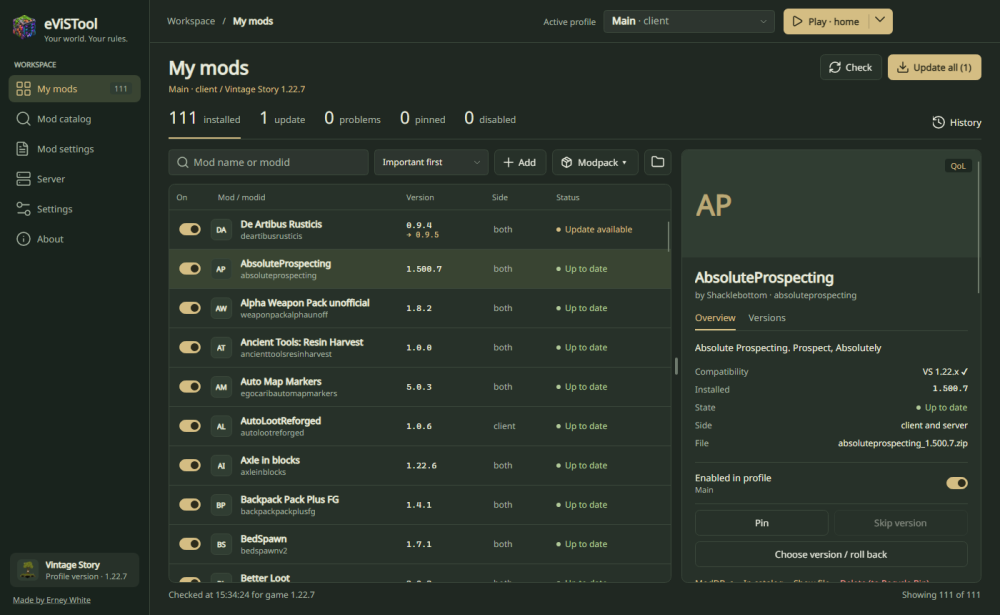The width and height of the screenshot is (1000, 615).
Task: Open the update History
Action: [x=957, y=122]
